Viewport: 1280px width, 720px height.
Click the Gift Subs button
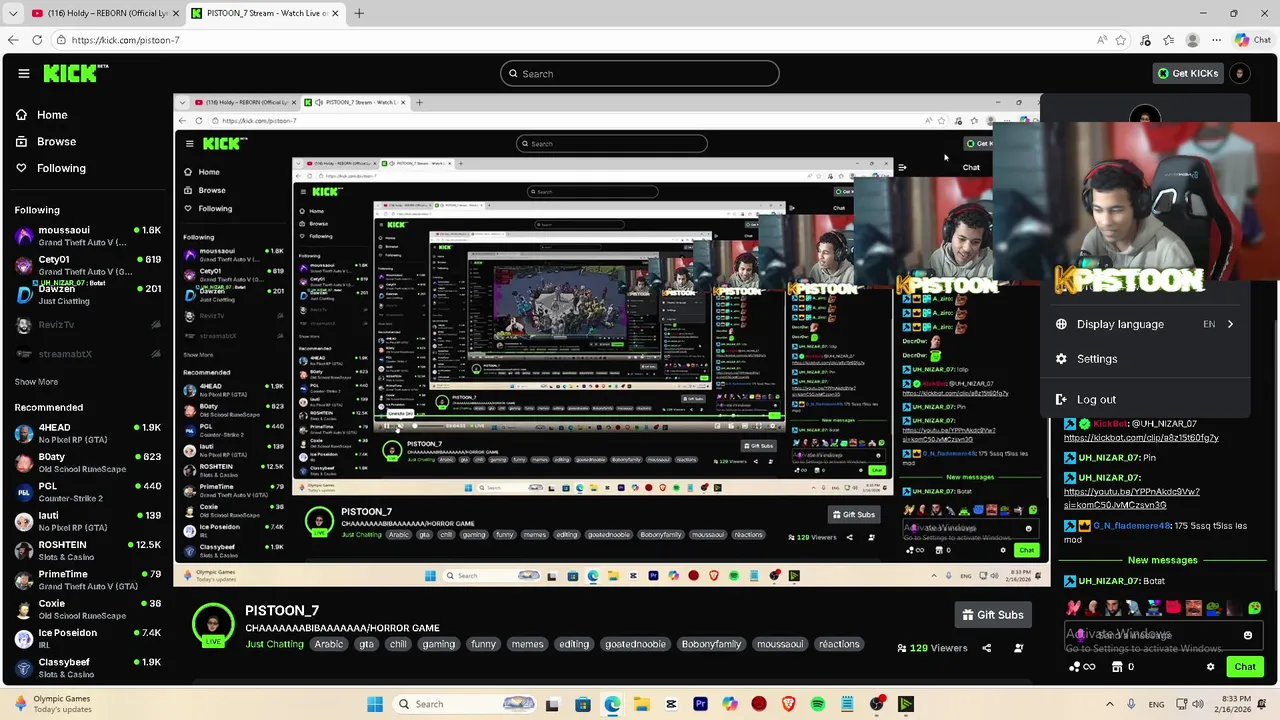(x=993, y=615)
